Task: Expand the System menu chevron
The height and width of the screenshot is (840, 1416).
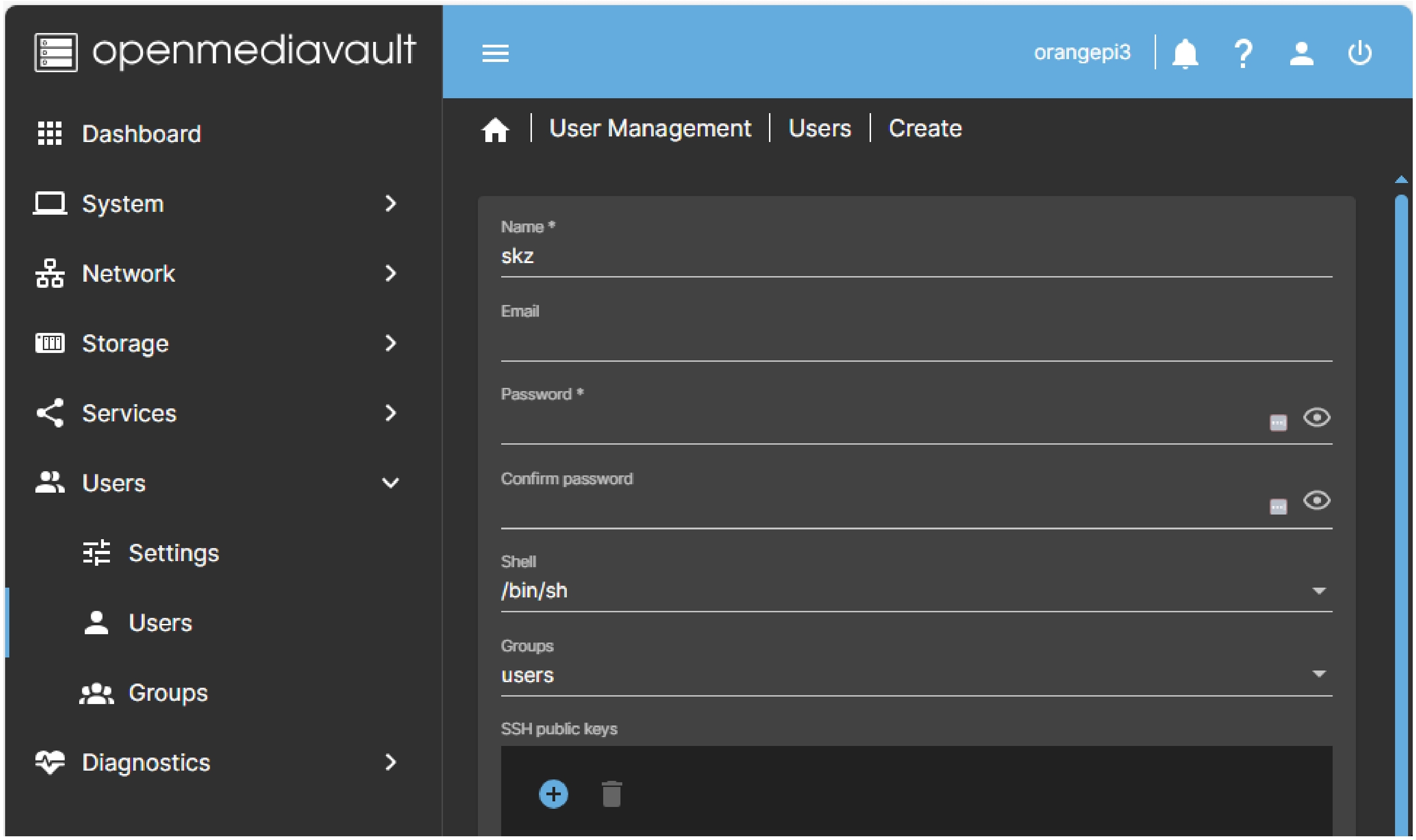Action: click(390, 203)
